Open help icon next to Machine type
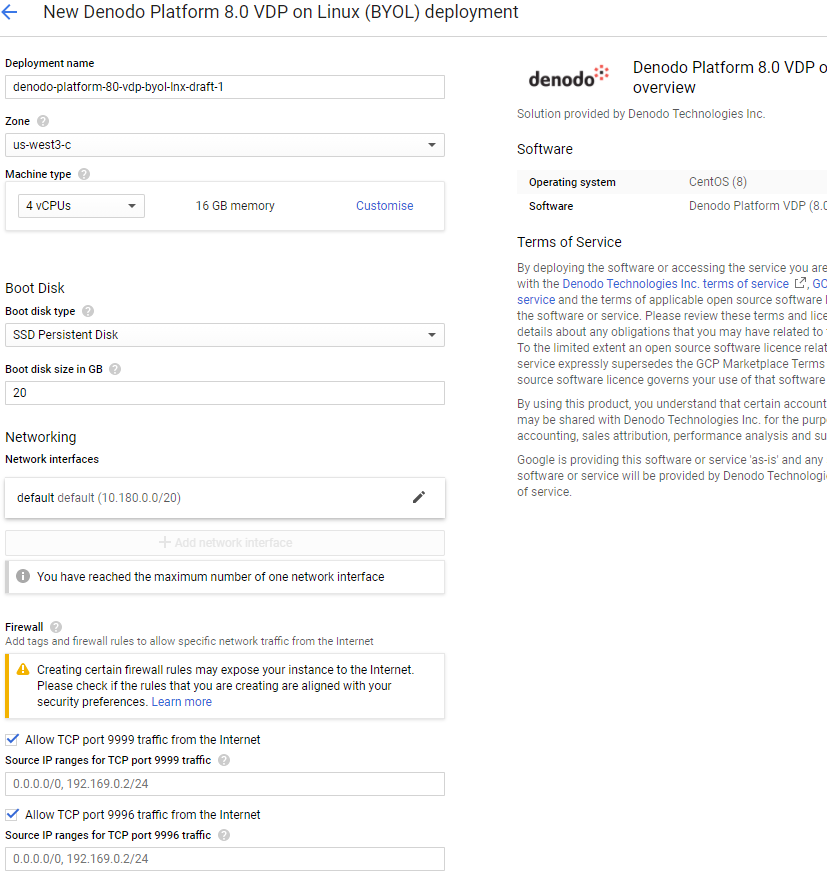This screenshot has width=827, height=875. [x=84, y=174]
